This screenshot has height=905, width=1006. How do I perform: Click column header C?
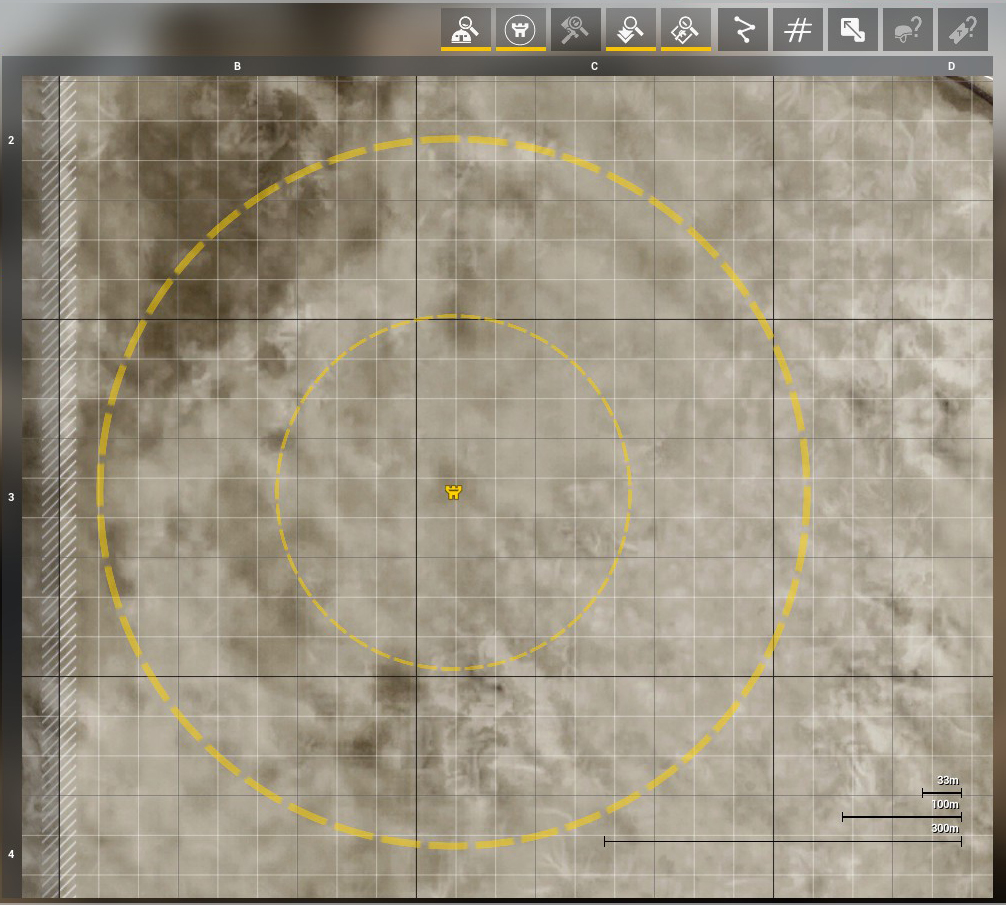(594, 66)
